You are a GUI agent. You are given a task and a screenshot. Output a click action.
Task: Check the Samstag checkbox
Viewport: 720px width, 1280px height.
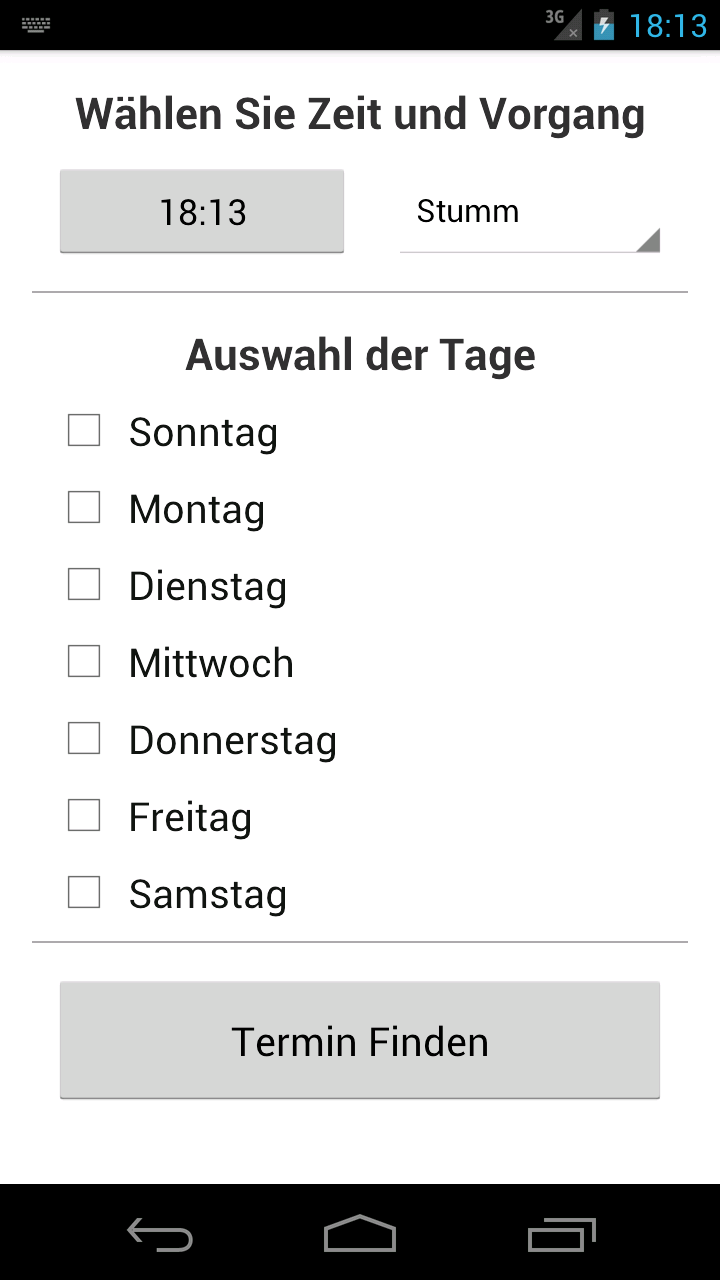click(84, 893)
